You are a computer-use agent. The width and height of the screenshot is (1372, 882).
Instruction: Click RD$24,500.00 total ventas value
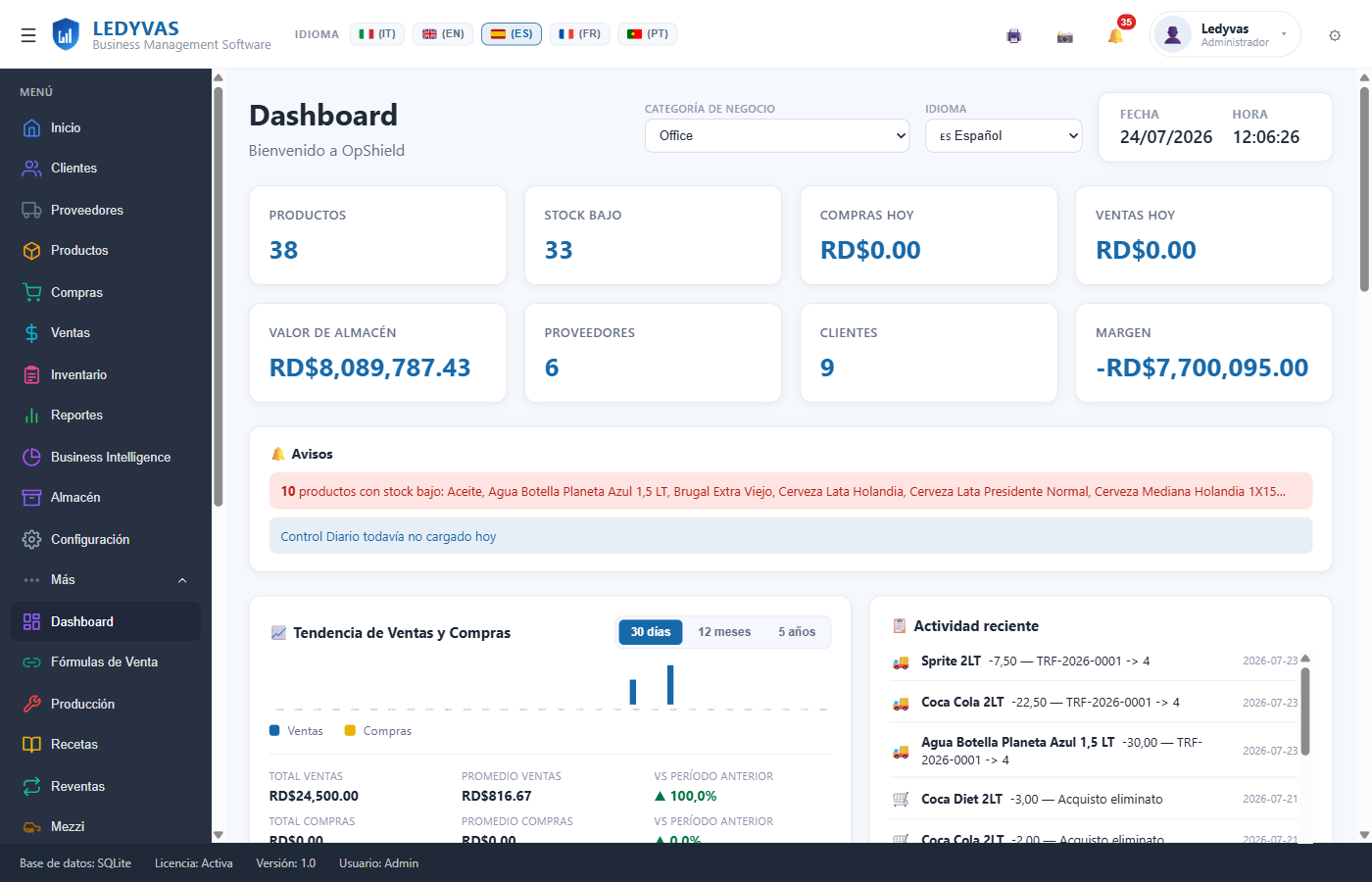point(314,796)
